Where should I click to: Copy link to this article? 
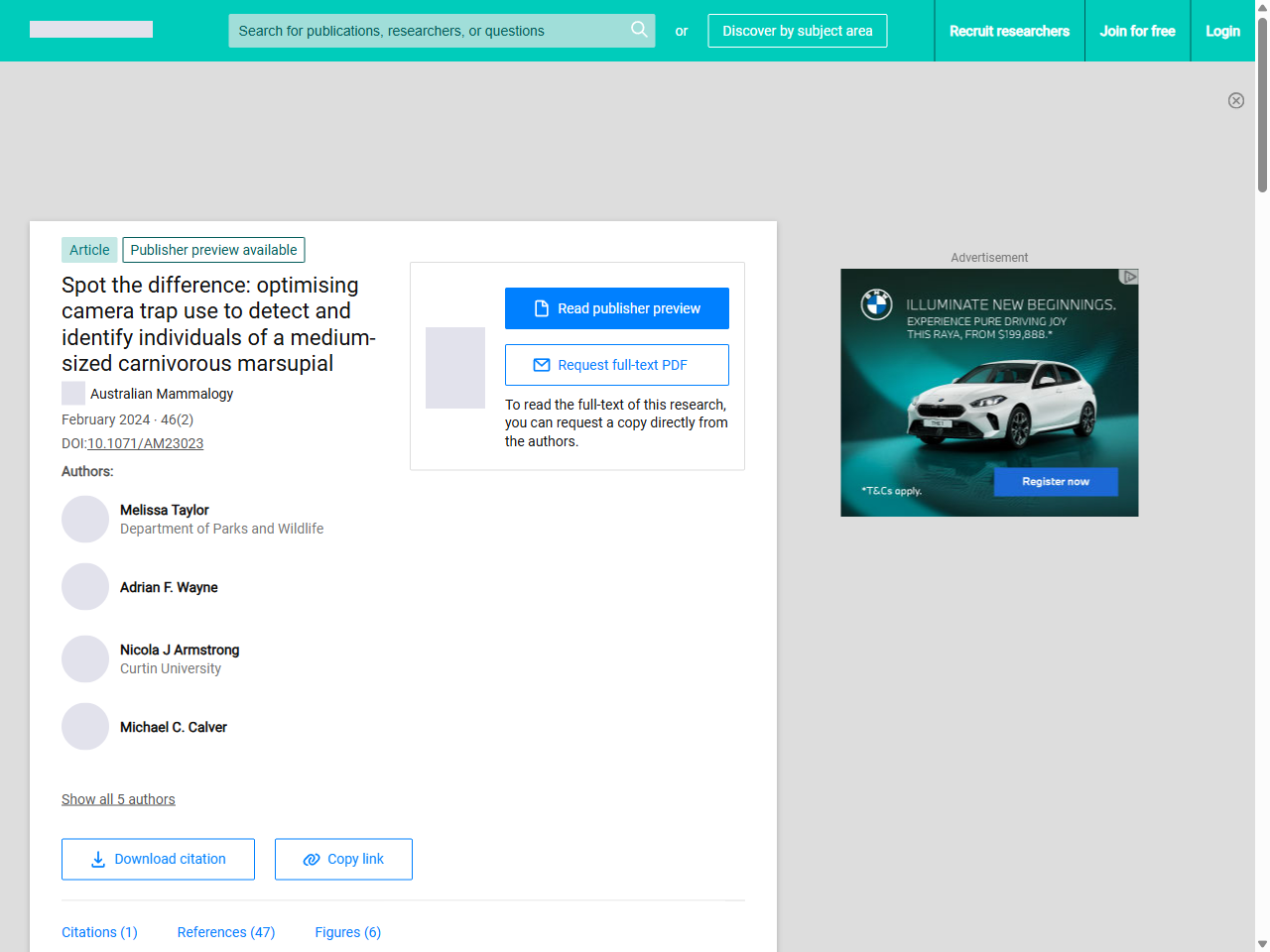(343, 859)
